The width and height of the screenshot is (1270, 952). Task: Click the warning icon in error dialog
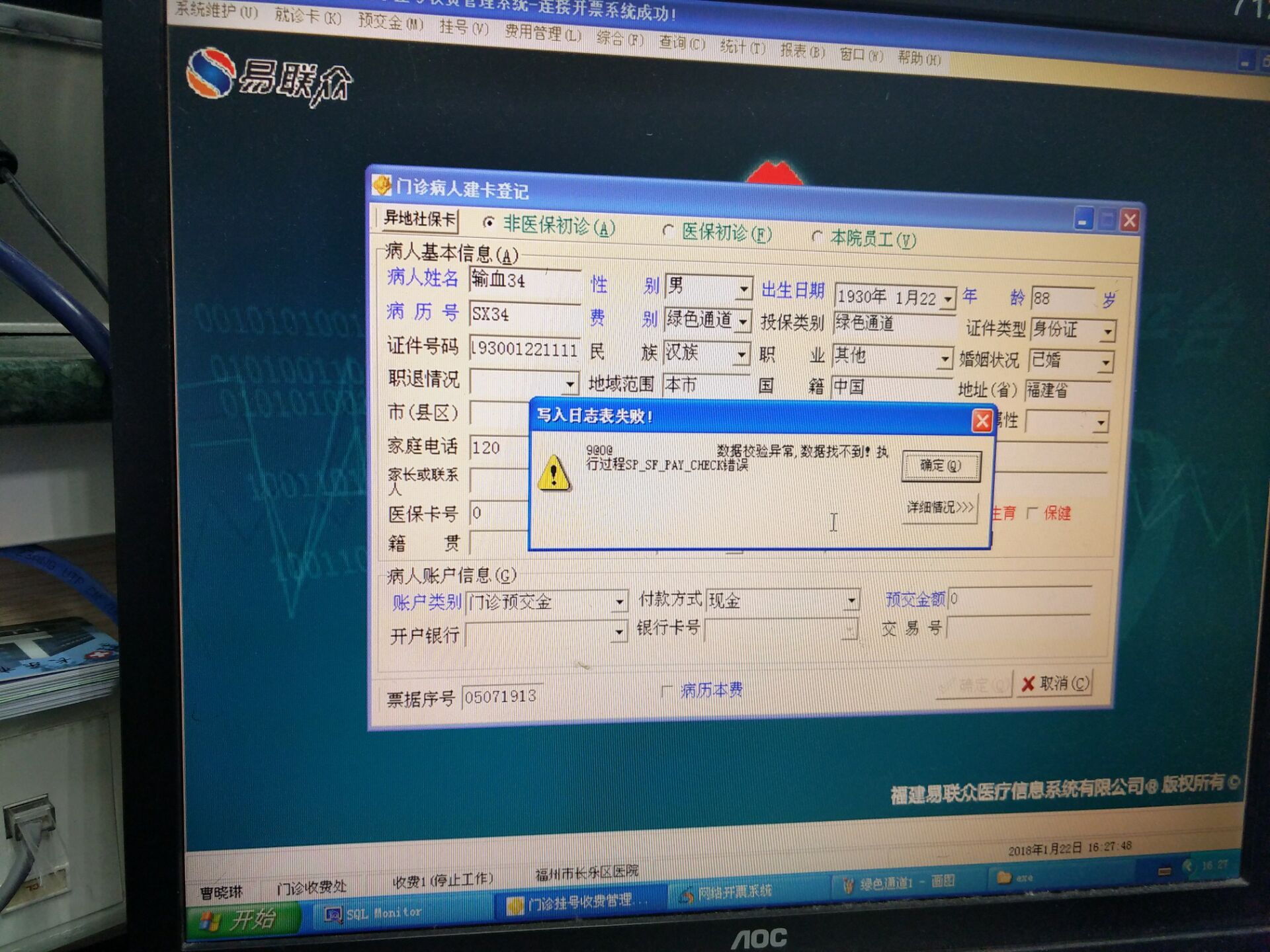pyautogui.click(x=553, y=473)
